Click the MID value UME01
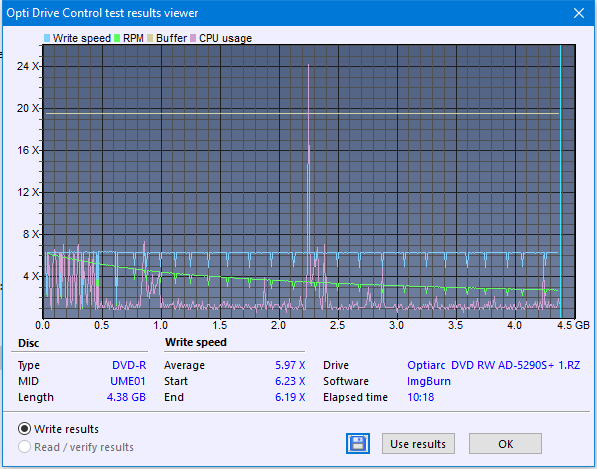This screenshot has height=469, width=597. [x=128, y=381]
